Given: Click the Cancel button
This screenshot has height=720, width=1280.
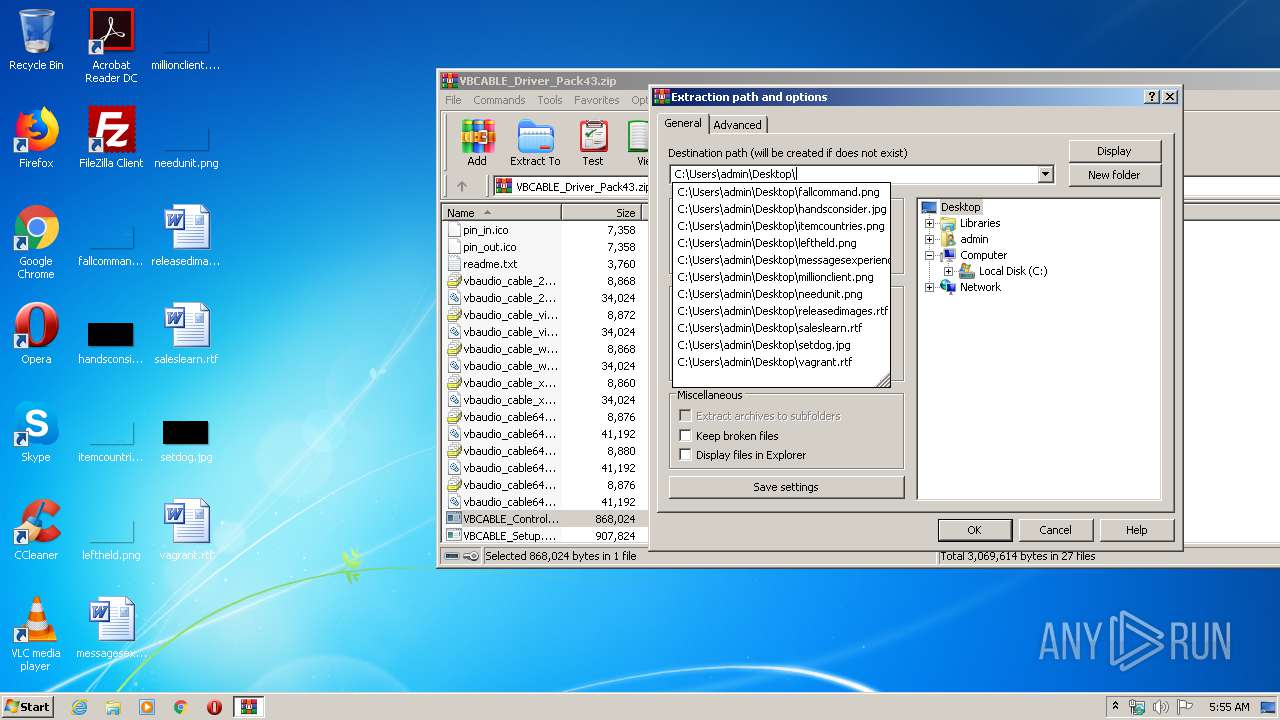Looking at the screenshot, I should click(x=1055, y=530).
